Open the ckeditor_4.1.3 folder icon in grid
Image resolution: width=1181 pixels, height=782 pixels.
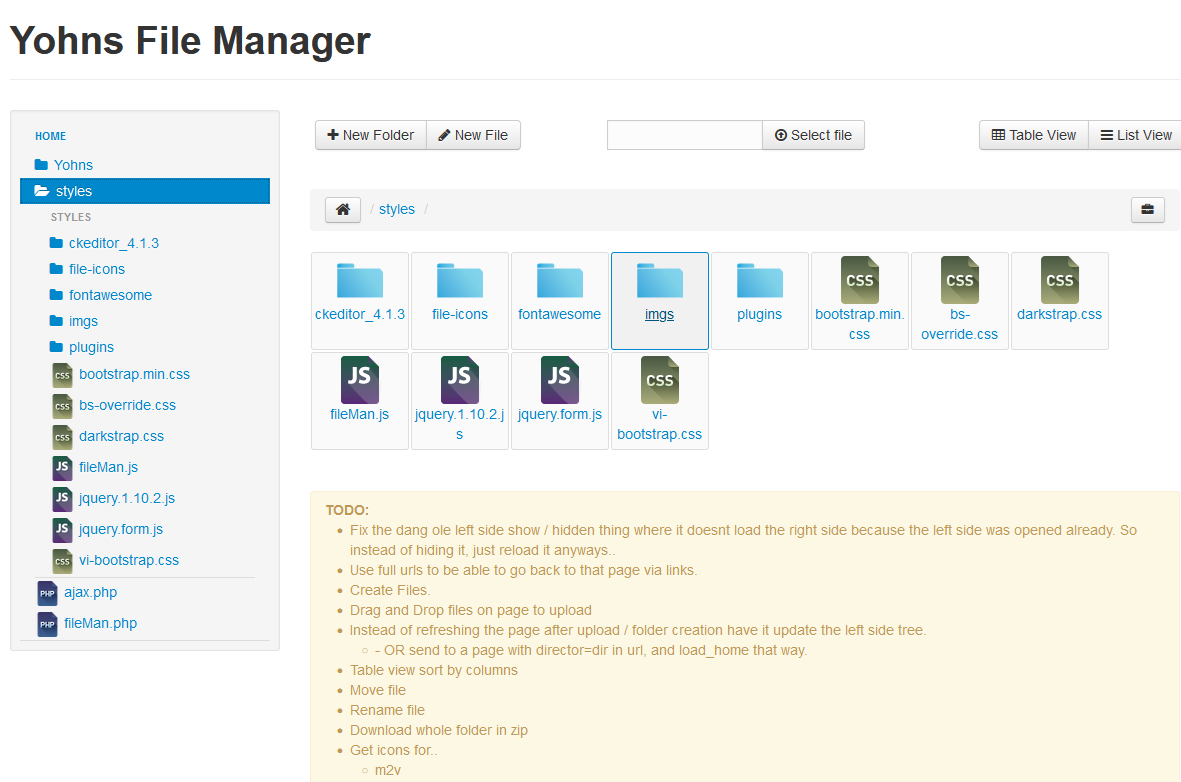coord(359,281)
